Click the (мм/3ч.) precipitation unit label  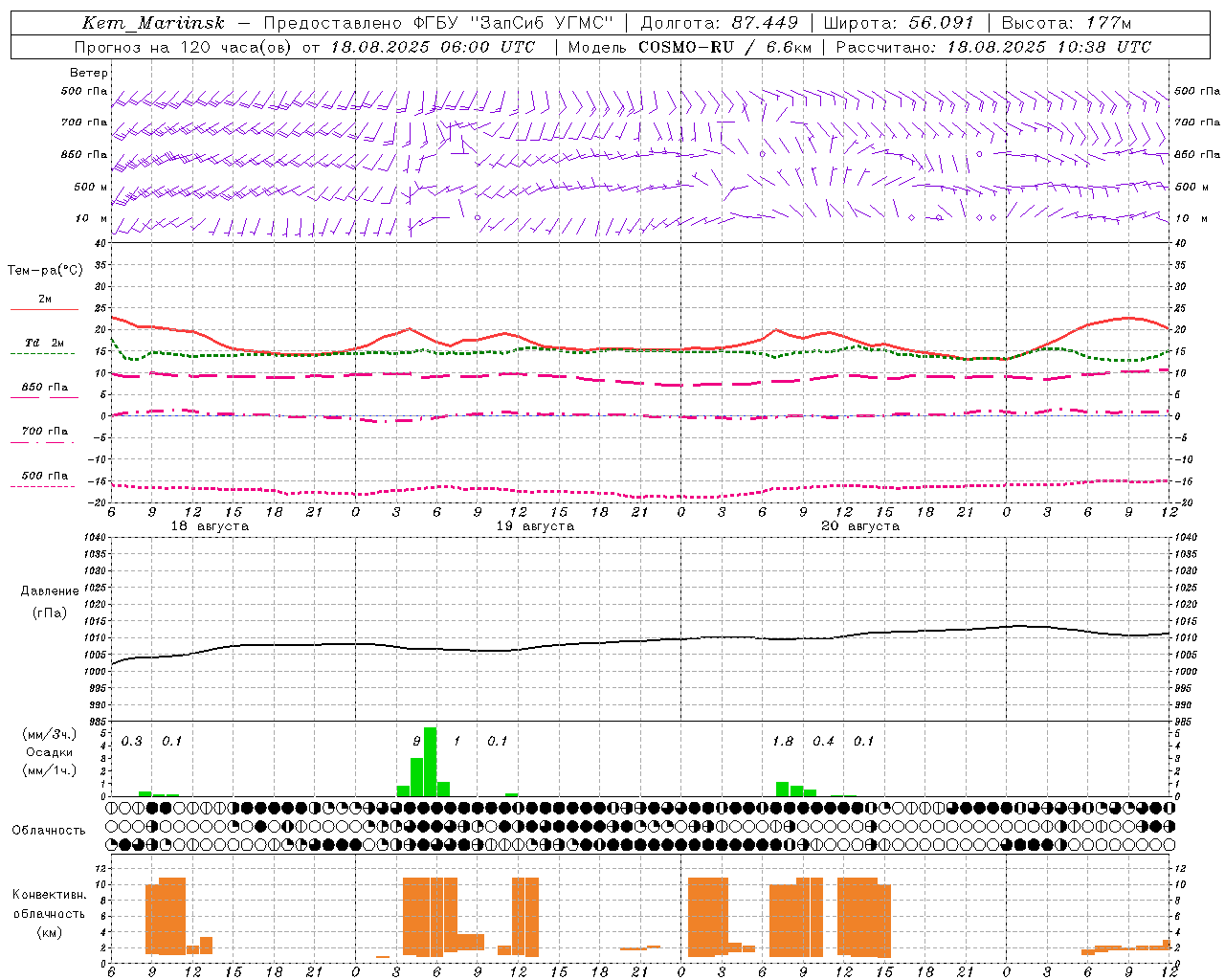(49, 735)
